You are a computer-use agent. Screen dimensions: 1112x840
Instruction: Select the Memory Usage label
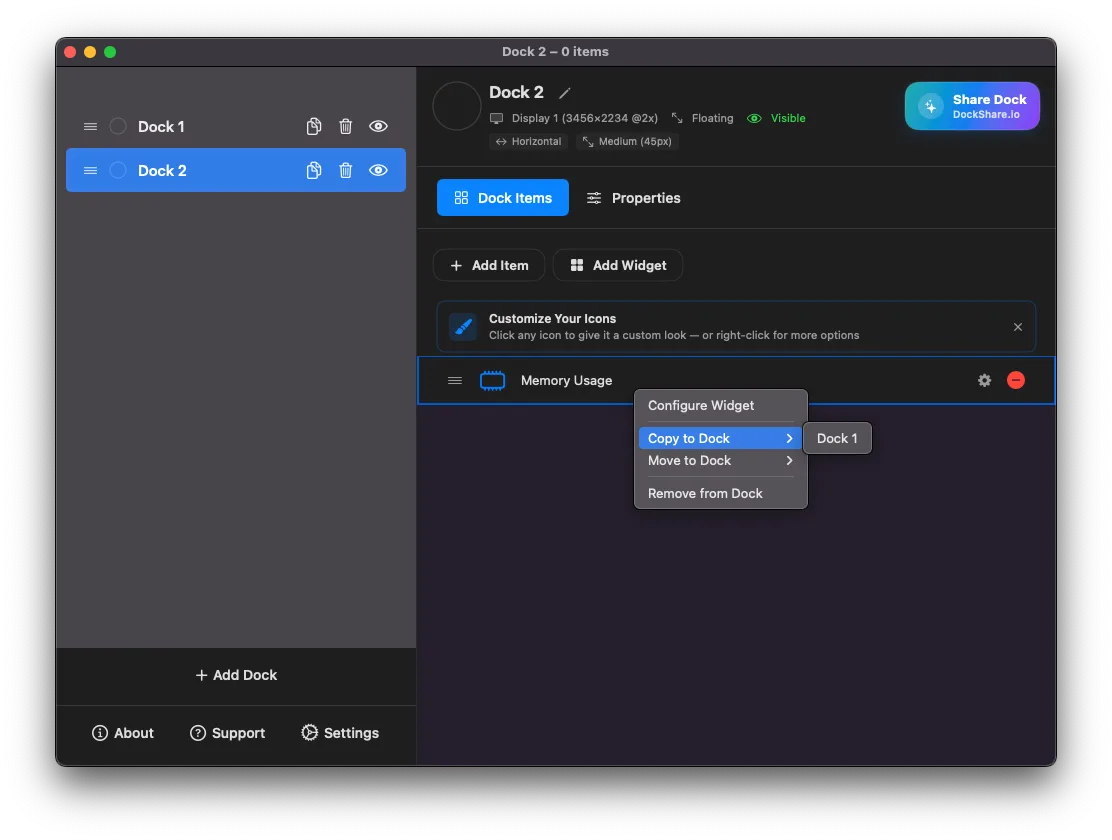(566, 381)
